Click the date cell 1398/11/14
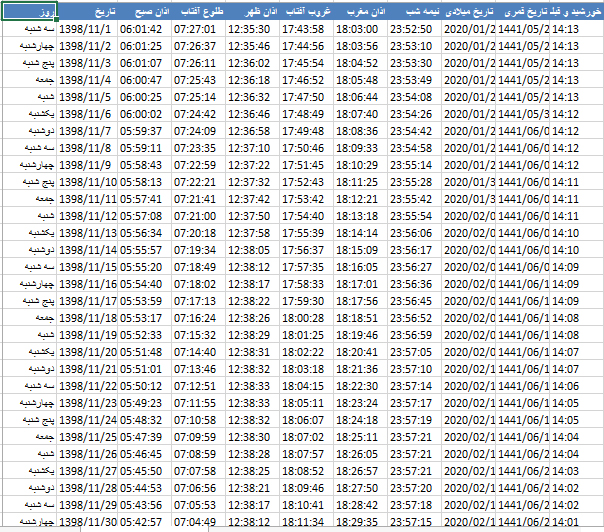Viewport: 604px width, 532px height. tap(87, 250)
